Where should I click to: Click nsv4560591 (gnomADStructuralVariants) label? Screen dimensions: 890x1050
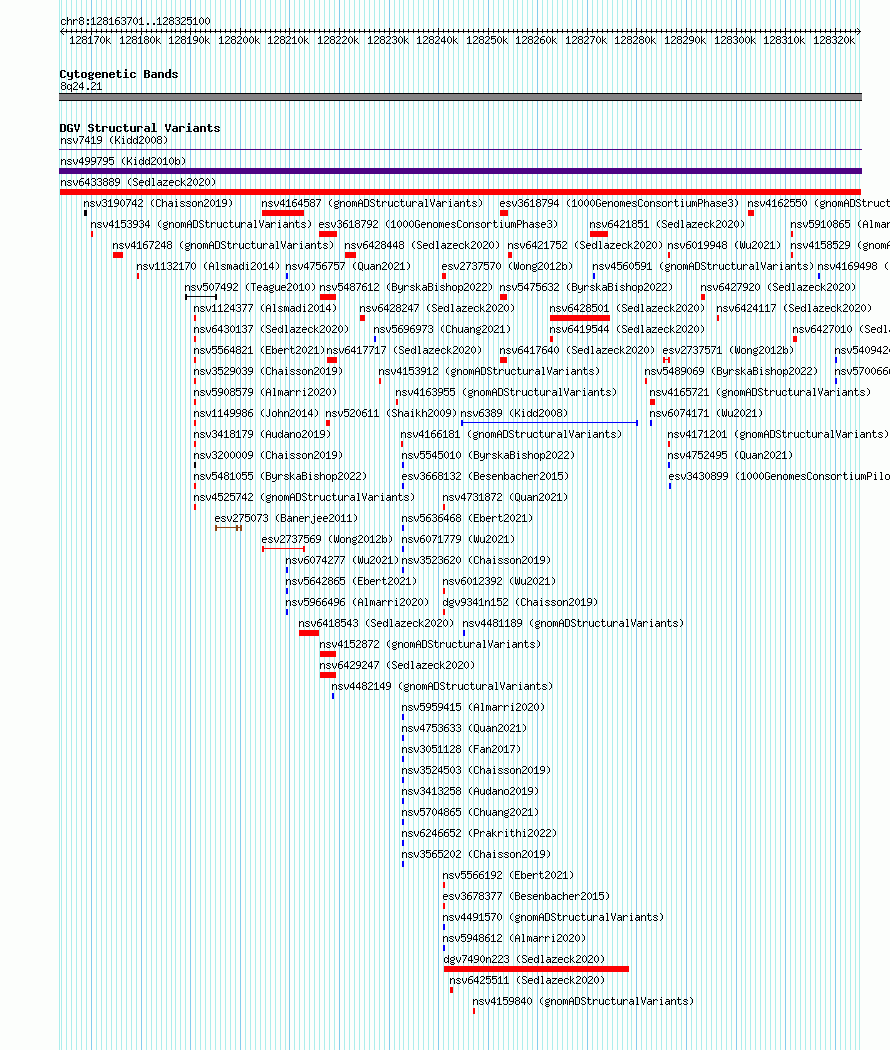pos(703,266)
